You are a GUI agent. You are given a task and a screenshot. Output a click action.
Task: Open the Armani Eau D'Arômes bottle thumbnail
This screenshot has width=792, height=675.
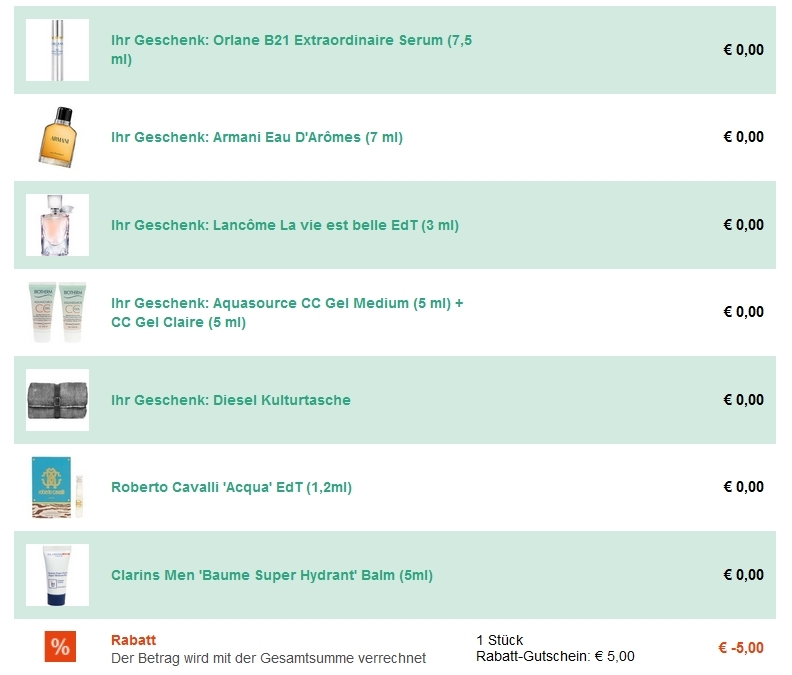click(x=57, y=137)
